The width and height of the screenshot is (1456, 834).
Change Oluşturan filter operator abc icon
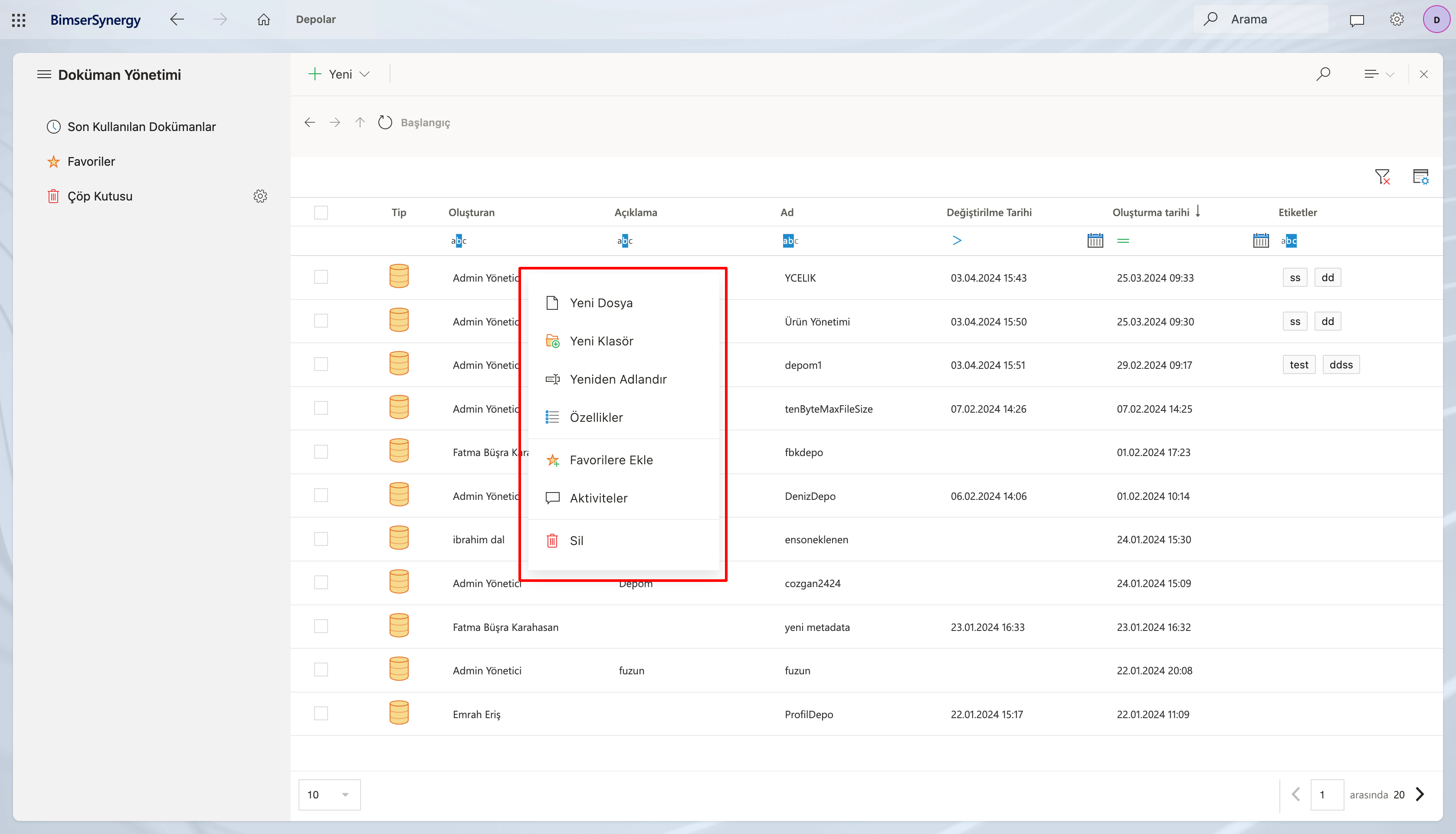point(459,240)
